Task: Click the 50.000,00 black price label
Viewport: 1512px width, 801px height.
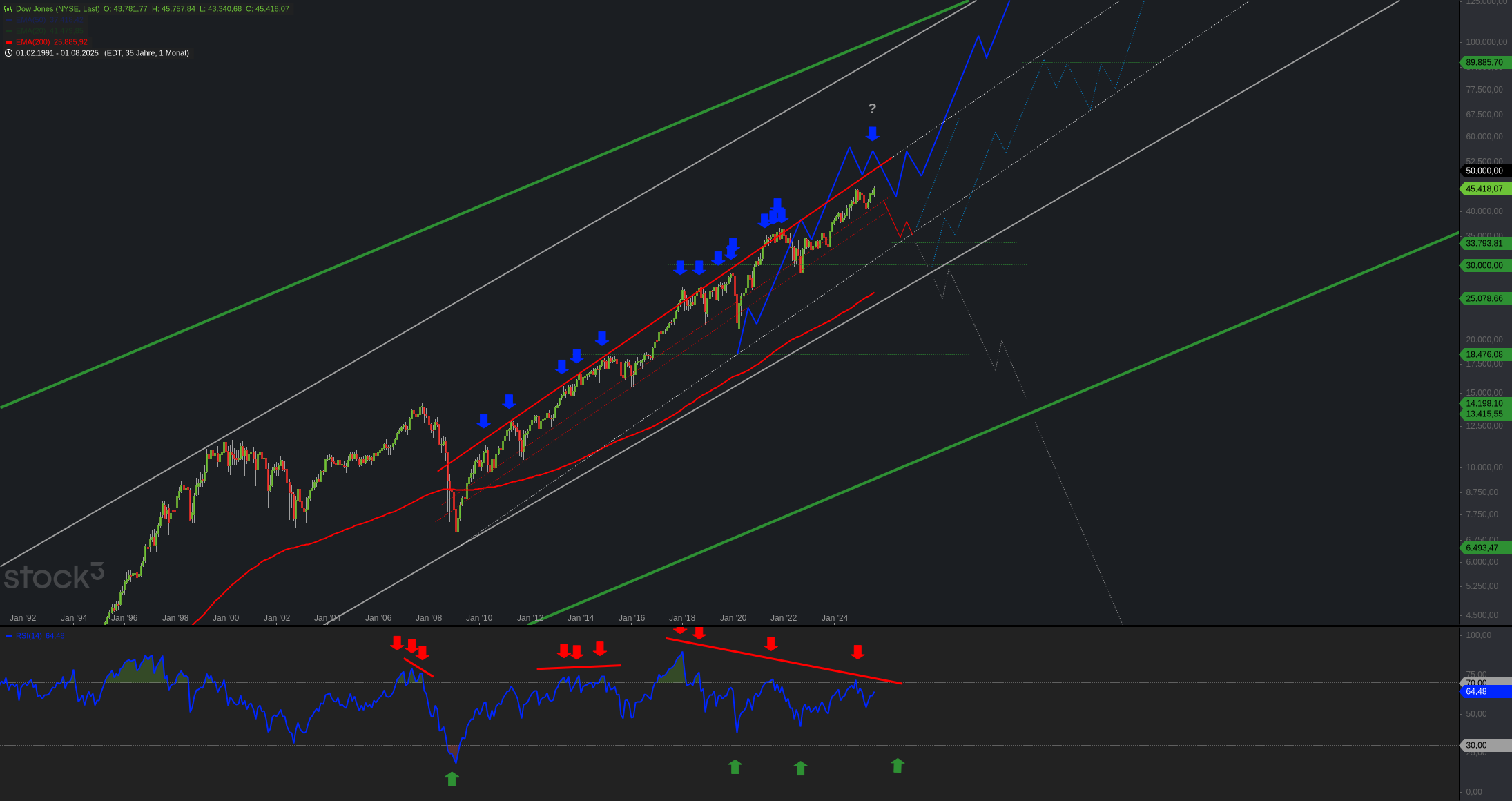Action: tap(1486, 171)
